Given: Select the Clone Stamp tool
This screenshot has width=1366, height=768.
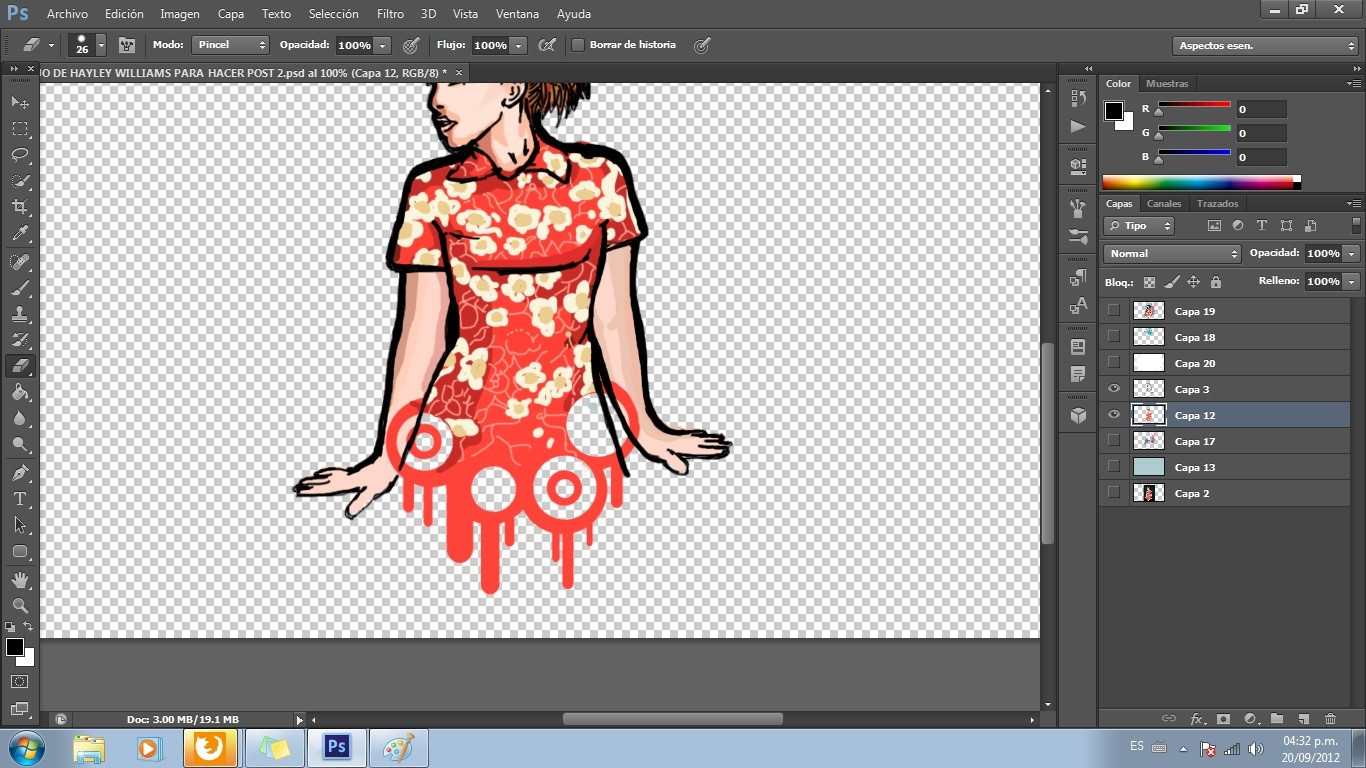Looking at the screenshot, I should [x=20, y=314].
